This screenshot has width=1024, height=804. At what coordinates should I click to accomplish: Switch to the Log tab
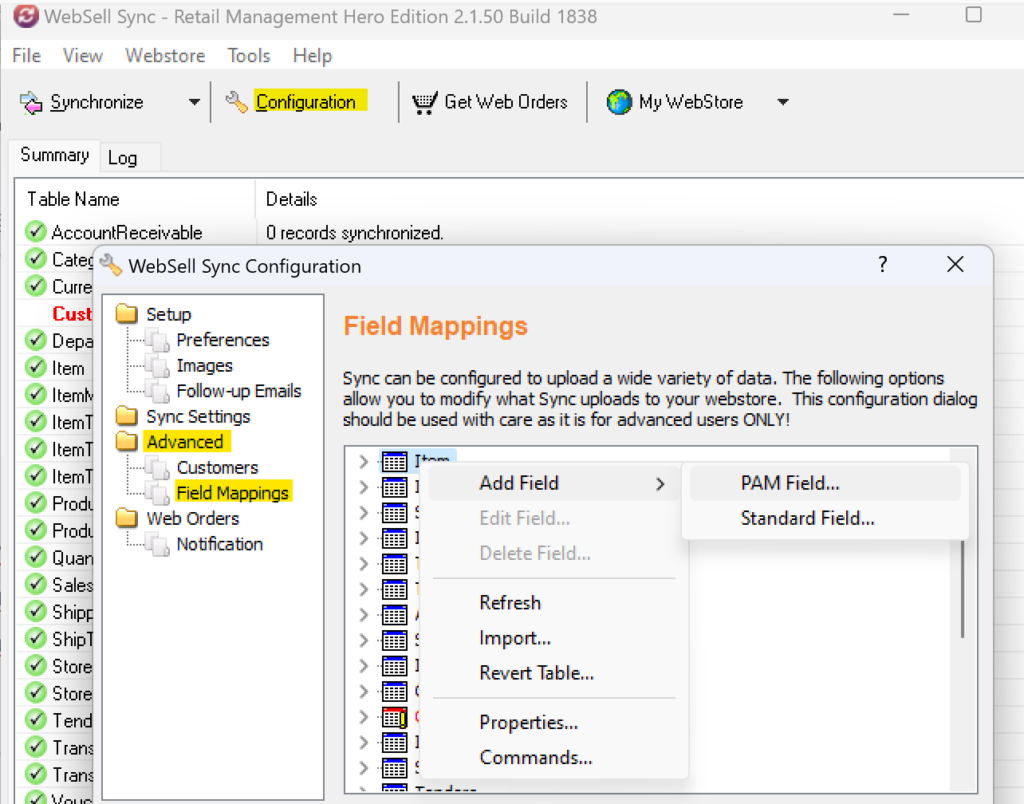123,158
